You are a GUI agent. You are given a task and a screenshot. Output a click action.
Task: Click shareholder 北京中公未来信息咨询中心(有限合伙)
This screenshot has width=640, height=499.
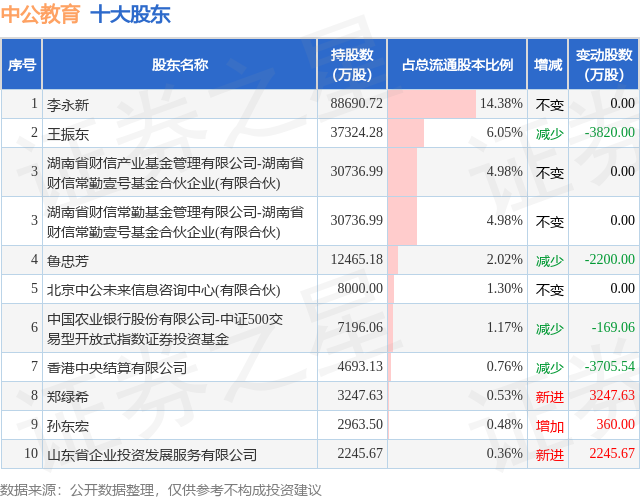click(x=163, y=290)
